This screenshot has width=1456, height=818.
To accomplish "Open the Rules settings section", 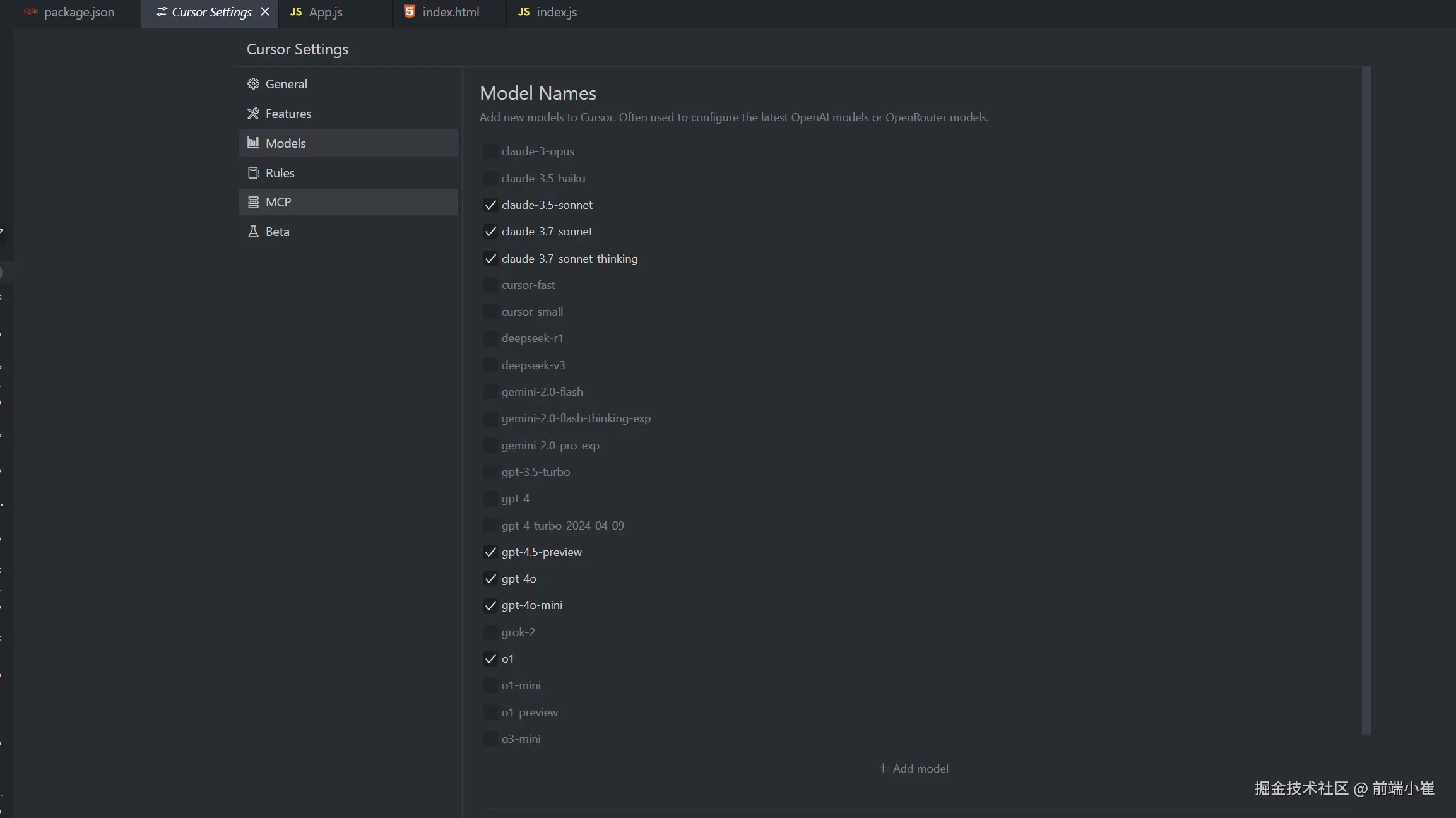I will (348, 173).
